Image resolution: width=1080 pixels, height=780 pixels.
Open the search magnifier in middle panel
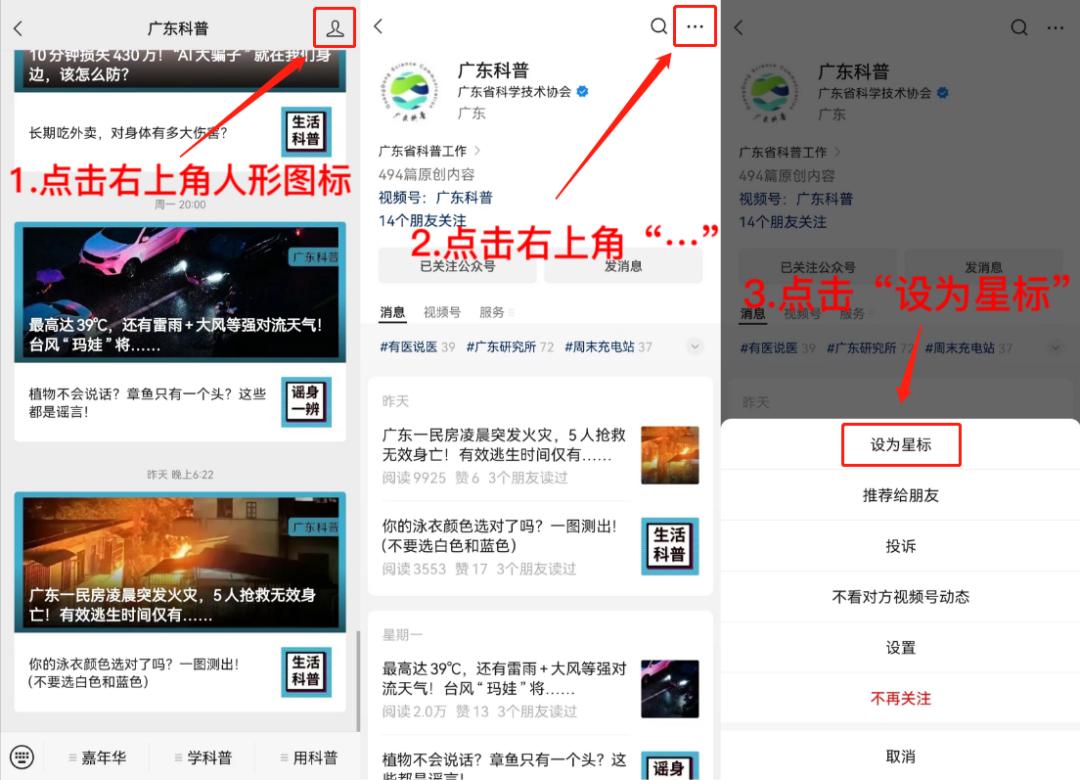[x=658, y=26]
